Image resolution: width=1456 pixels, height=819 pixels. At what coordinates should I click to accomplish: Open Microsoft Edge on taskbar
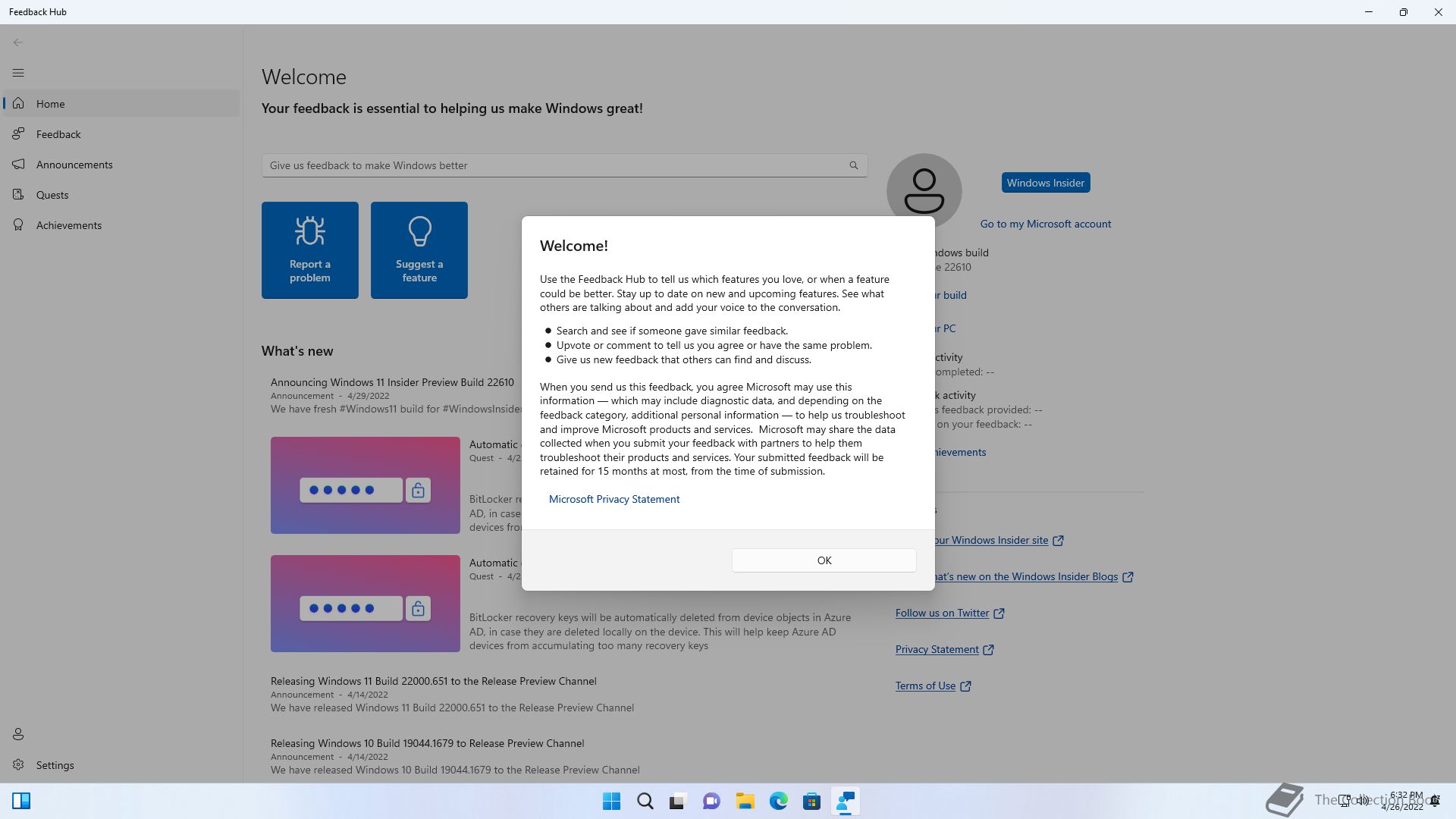[778, 801]
